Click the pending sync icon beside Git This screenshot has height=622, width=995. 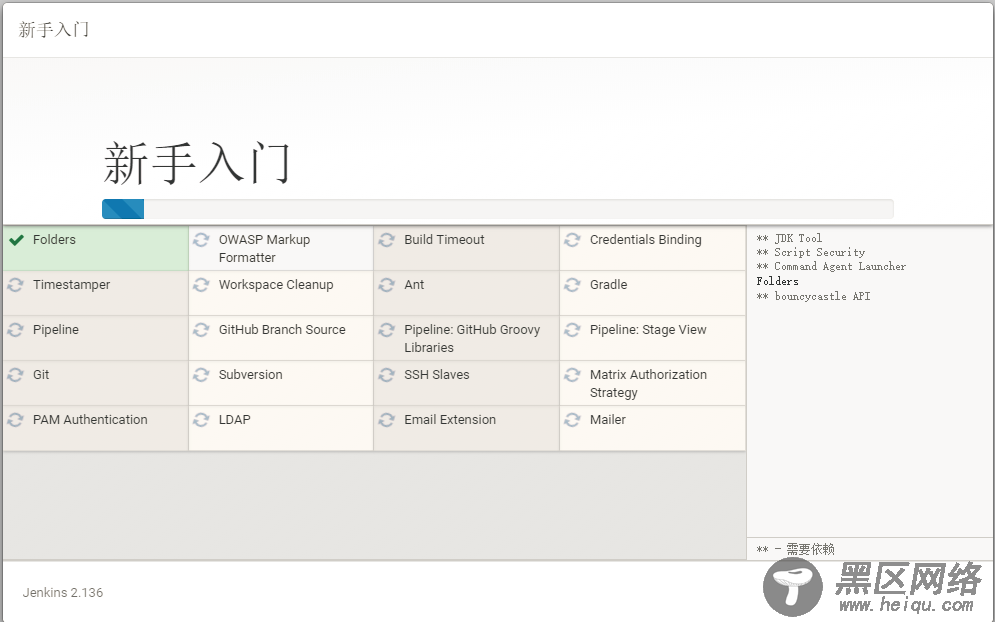[15, 375]
